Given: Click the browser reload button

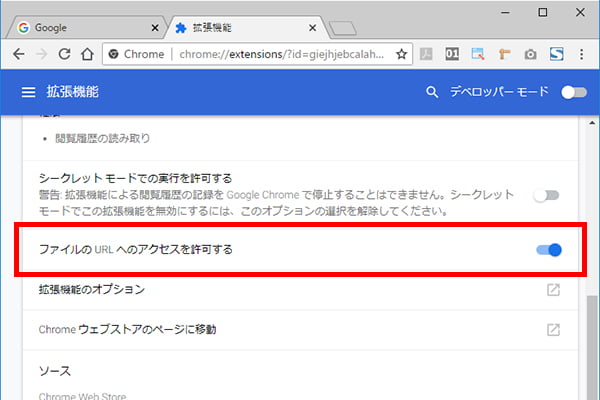Looking at the screenshot, I should [x=65, y=53].
